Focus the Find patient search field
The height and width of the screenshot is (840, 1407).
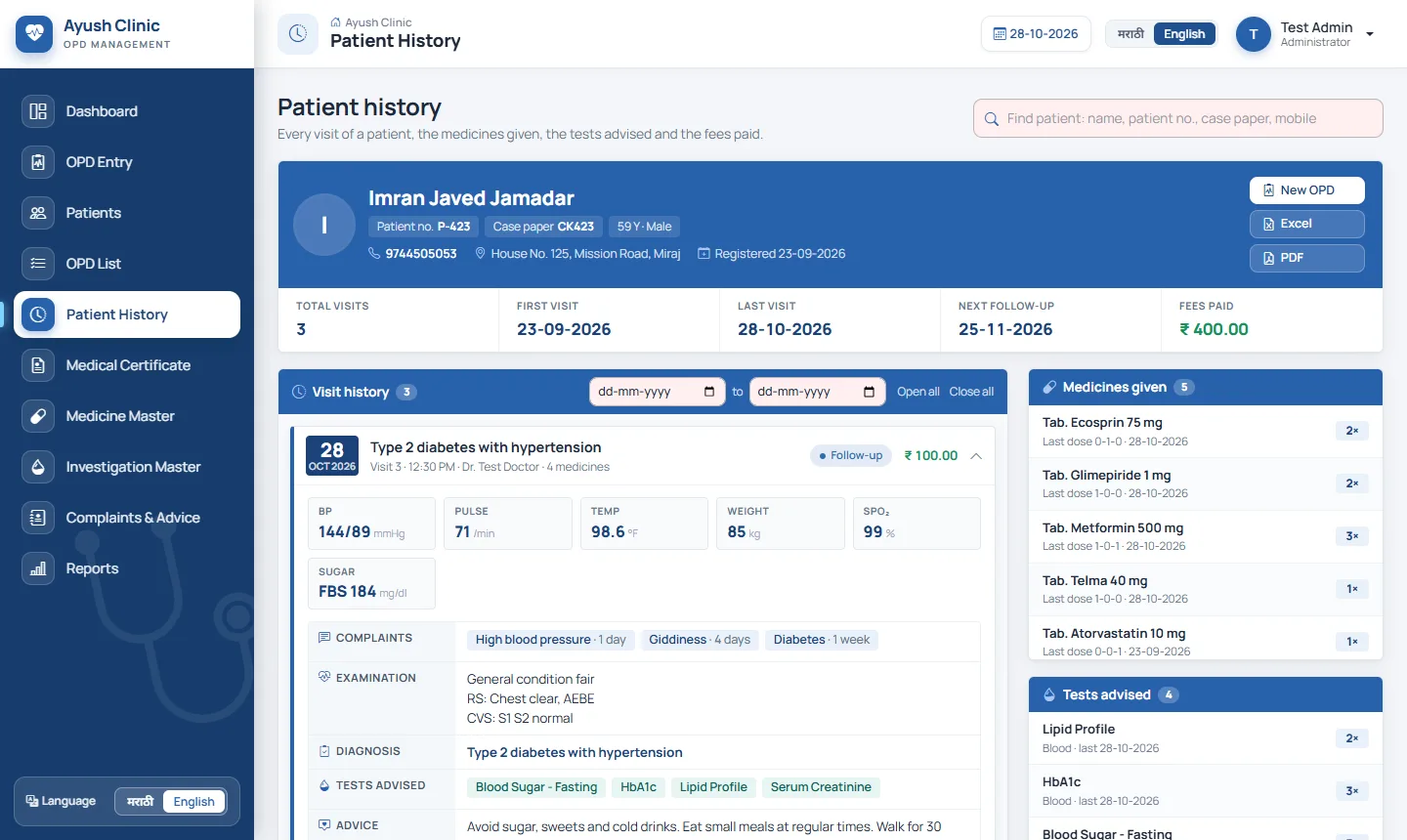(1178, 118)
